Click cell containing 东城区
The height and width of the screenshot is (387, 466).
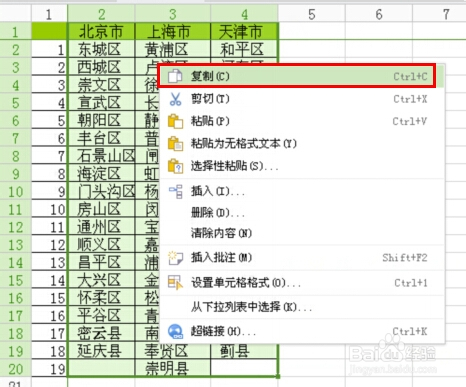101,50
